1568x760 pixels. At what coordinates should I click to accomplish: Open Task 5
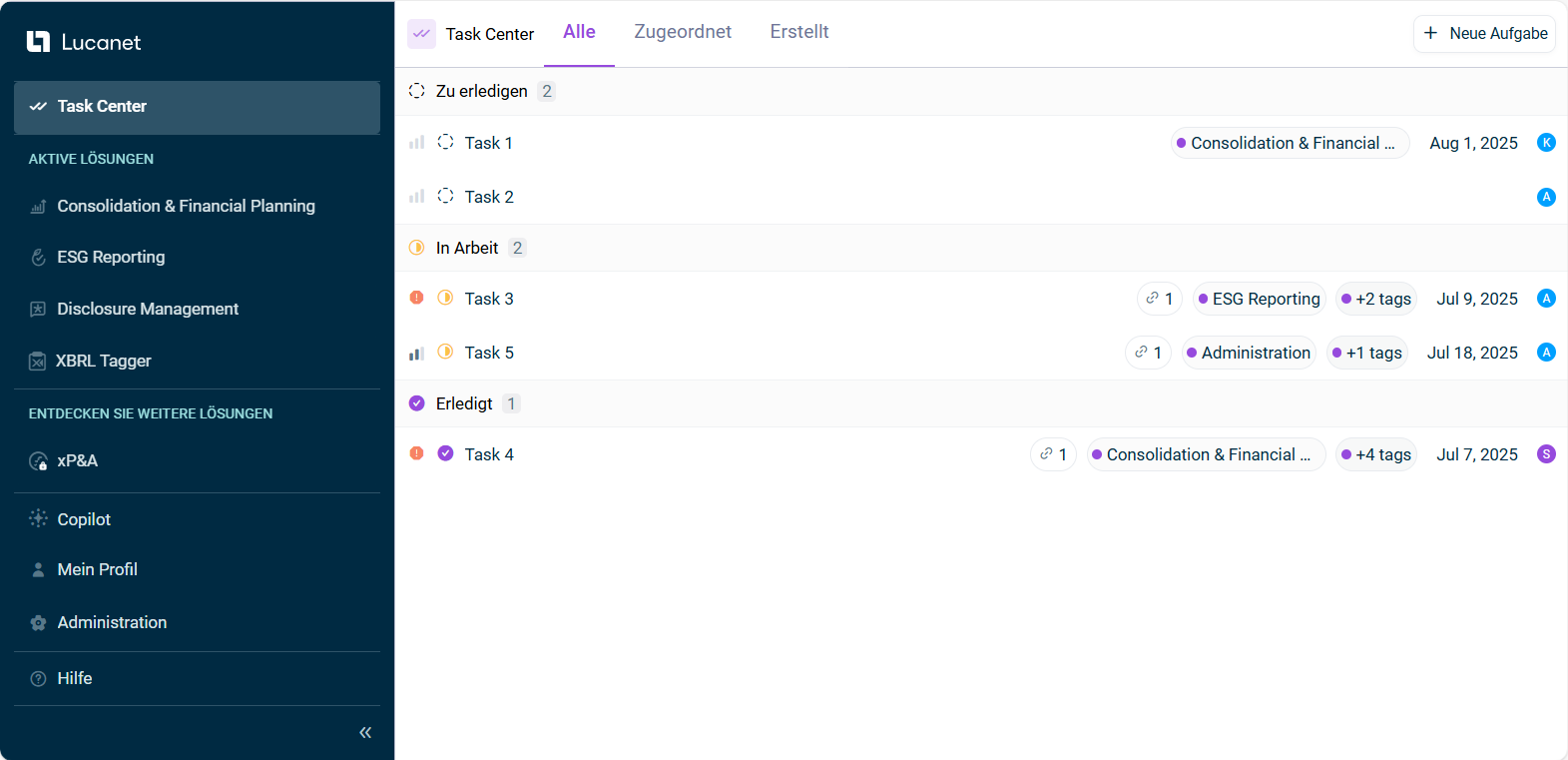489,353
